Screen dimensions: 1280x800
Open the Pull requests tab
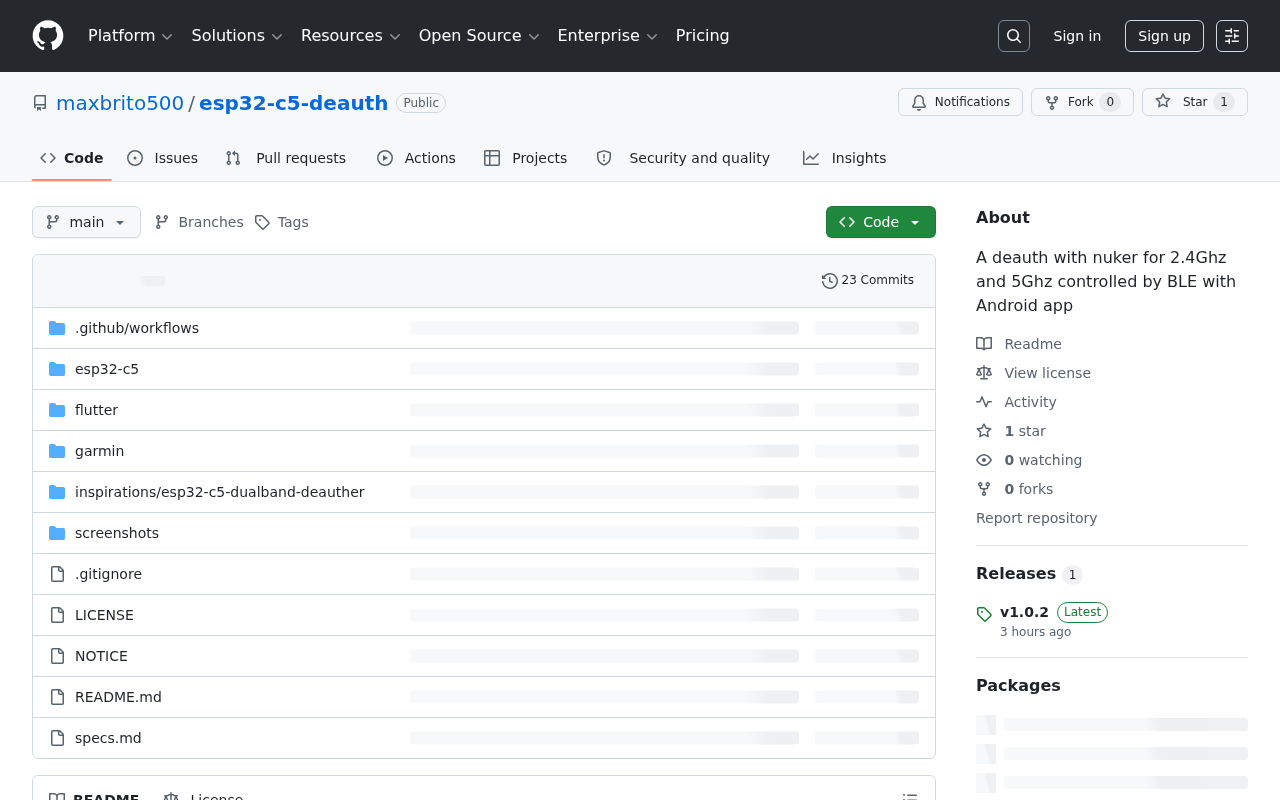pyautogui.click(x=286, y=158)
